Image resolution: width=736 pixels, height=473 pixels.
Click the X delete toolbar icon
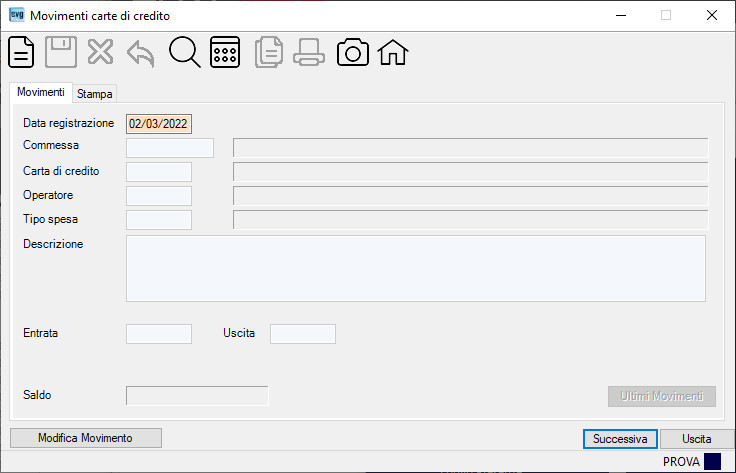point(100,52)
